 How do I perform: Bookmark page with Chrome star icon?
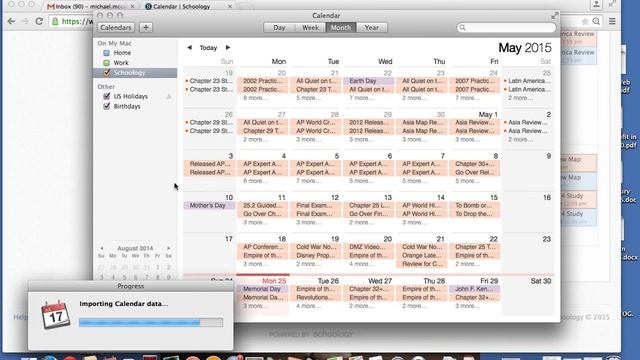click(585, 21)
